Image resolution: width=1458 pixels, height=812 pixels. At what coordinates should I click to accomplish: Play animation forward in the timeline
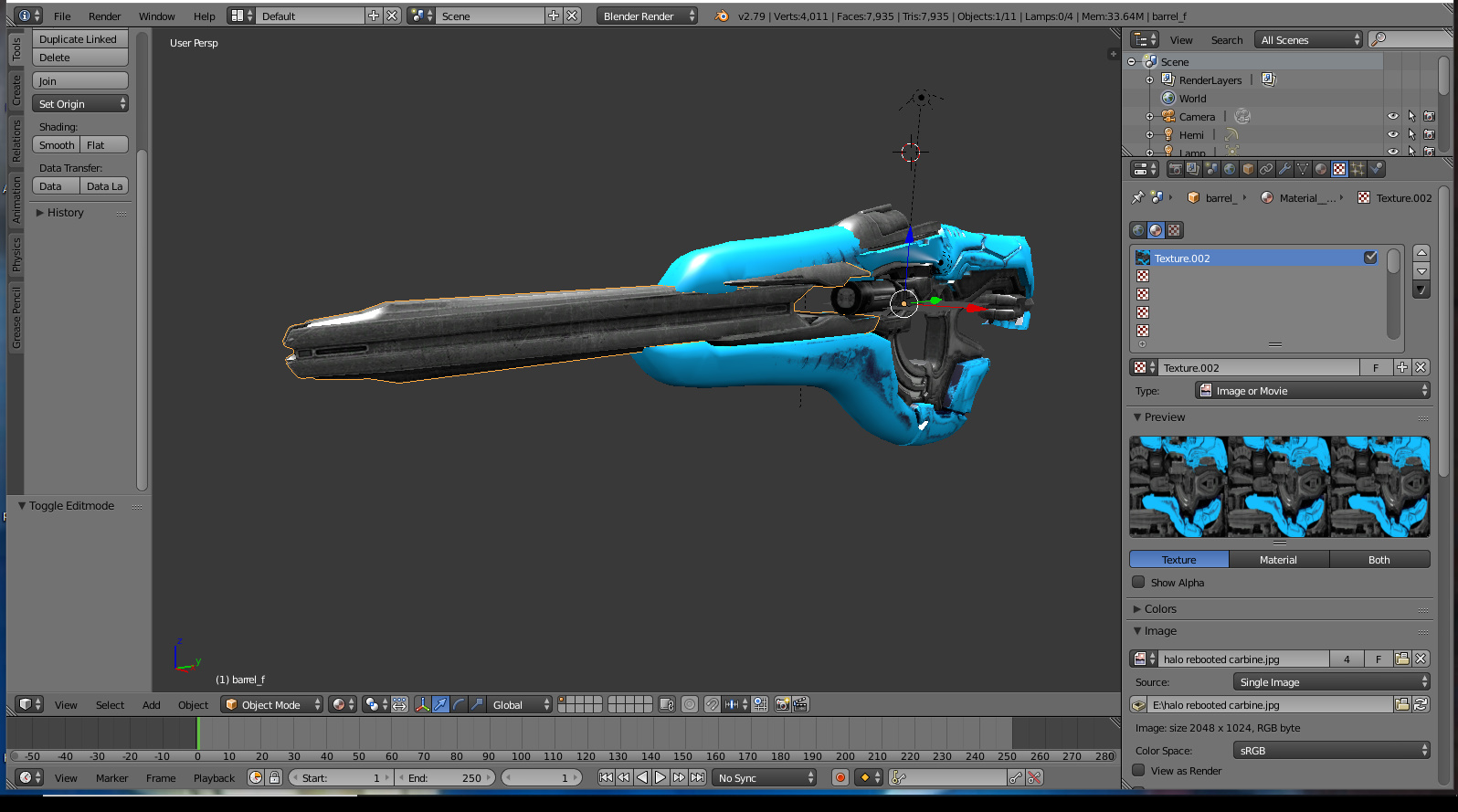pyautogui.click(x=660, y=777)
